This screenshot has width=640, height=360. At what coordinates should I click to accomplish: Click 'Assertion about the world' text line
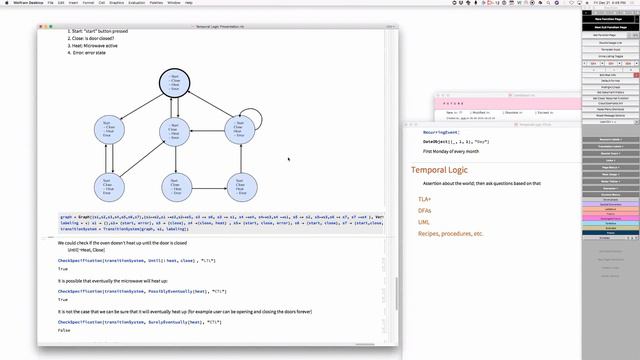click(482, 184)
